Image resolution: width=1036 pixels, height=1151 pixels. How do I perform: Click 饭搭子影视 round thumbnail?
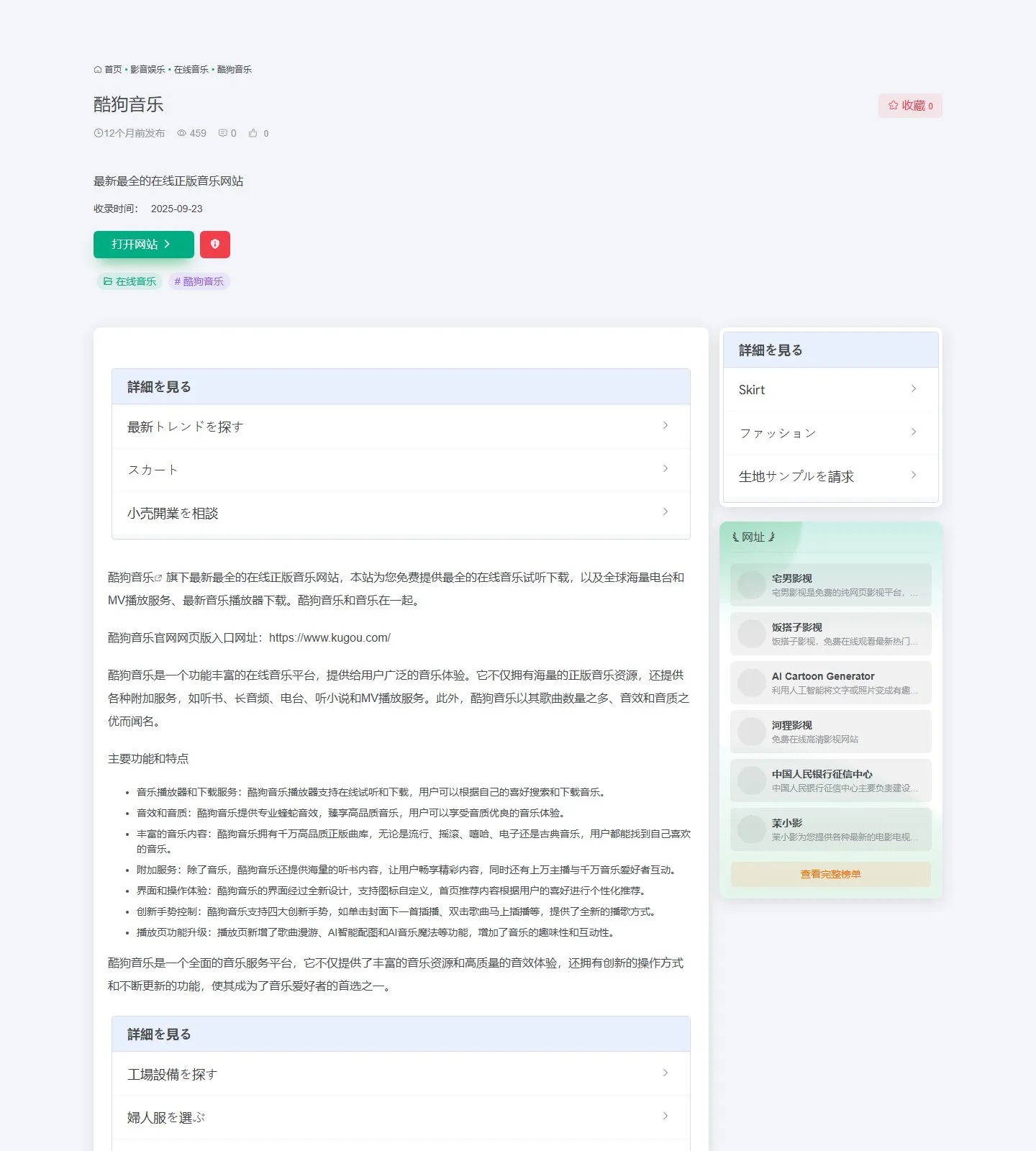(751, 634)
